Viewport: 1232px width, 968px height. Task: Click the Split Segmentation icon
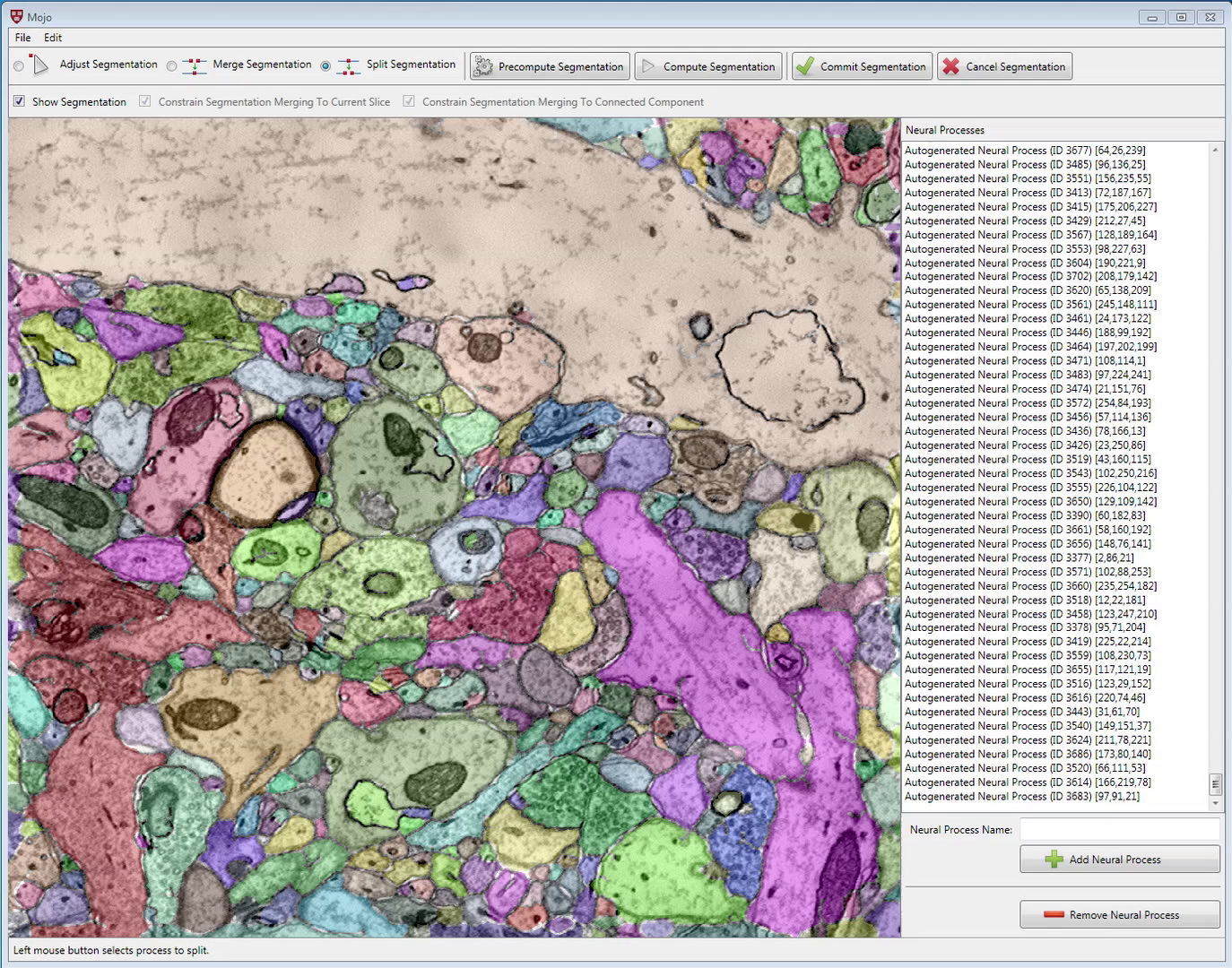[348, 65]
